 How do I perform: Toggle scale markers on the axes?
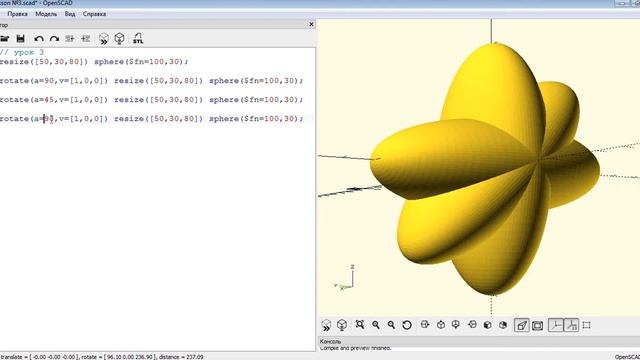[x=571, y=325]
